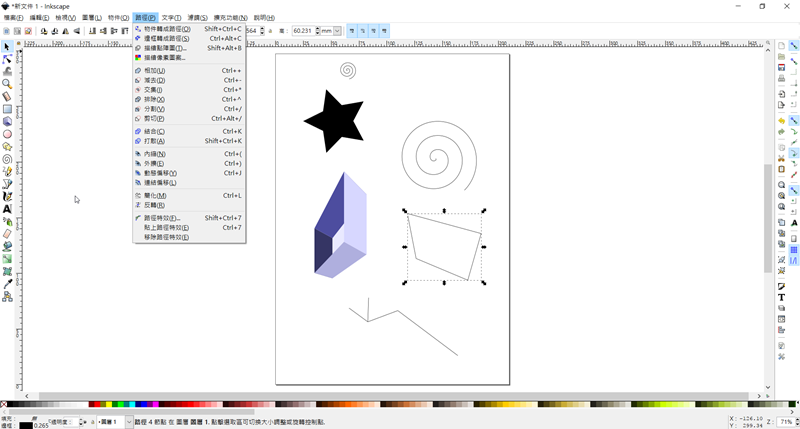Select the Selector arrow tool
This screenshot has width=800, height=429.
pos(7,46)
